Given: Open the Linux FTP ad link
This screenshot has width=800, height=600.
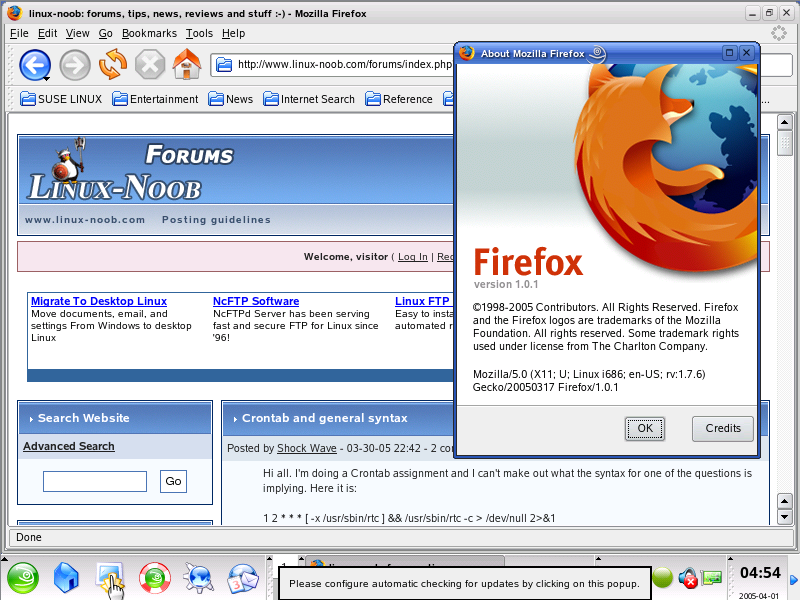Looking at the screenshot, I should coord(421,301).
